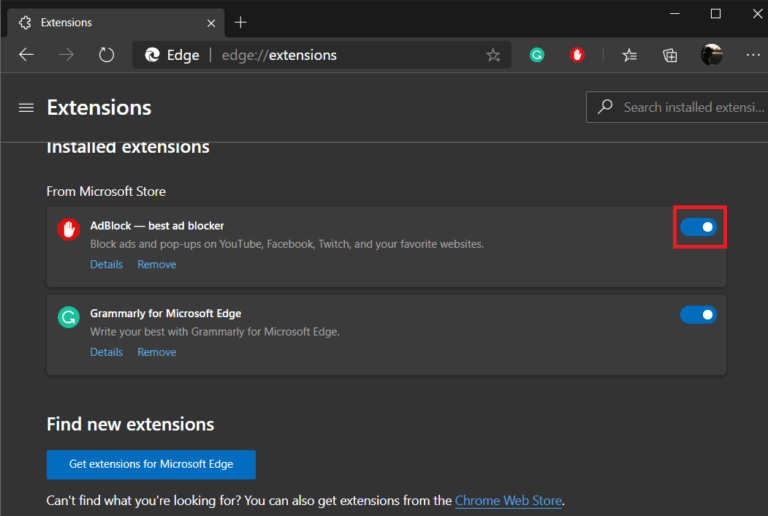Open the Favorites list icon
768x516 pixels.
[x=629, y=55]
